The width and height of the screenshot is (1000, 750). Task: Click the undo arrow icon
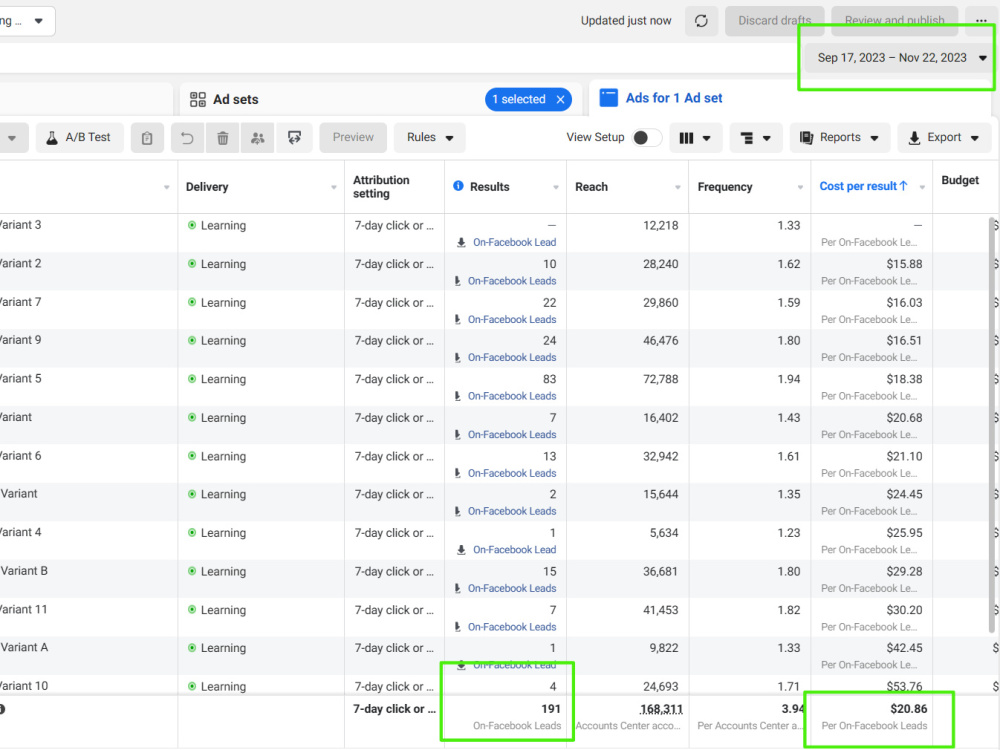click(187, 138)
